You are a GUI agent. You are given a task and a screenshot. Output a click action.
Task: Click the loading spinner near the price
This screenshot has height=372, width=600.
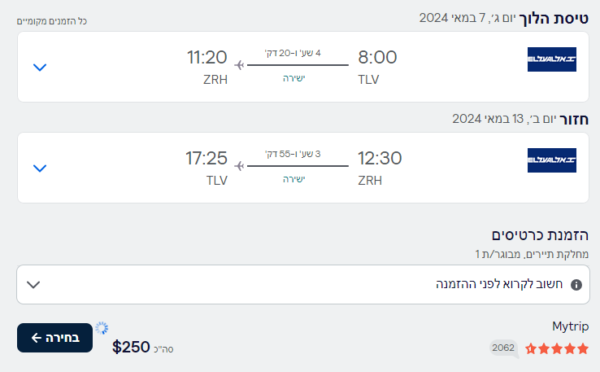pos(102,328)
